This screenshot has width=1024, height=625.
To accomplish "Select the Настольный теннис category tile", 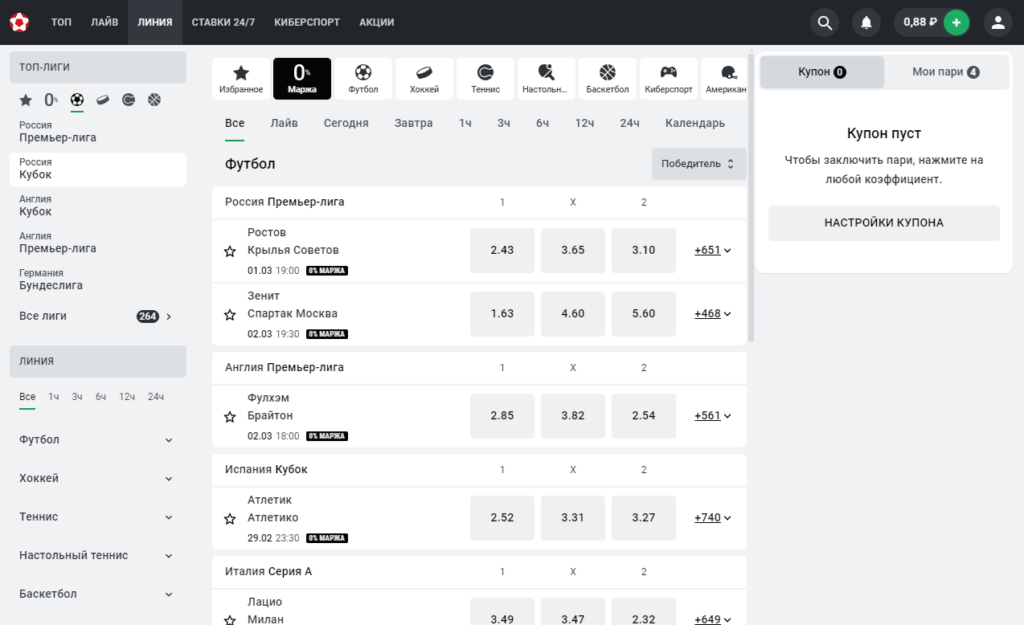I will point(546,78).
